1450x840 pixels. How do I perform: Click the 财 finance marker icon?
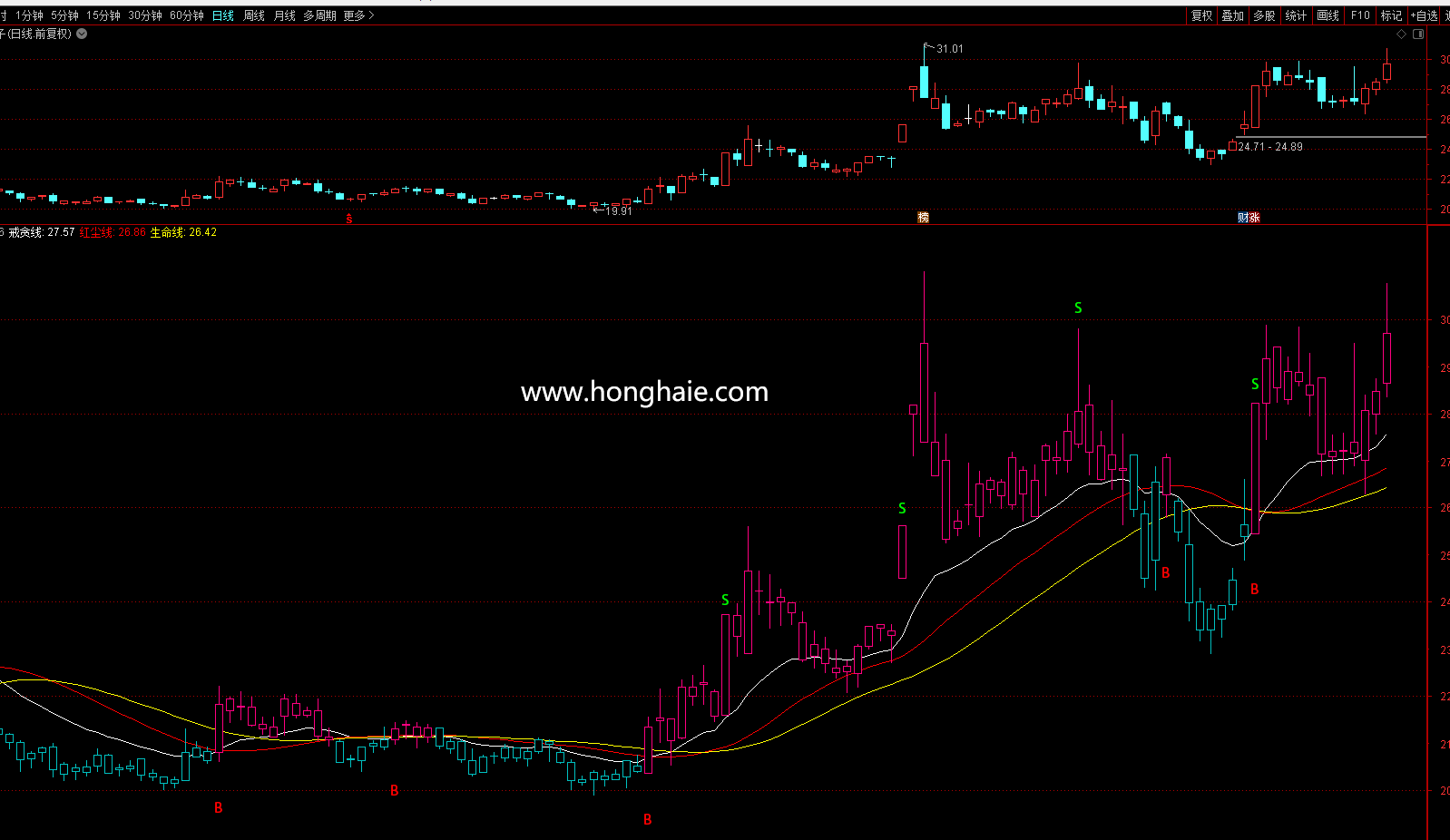[x=1242, y=218]
